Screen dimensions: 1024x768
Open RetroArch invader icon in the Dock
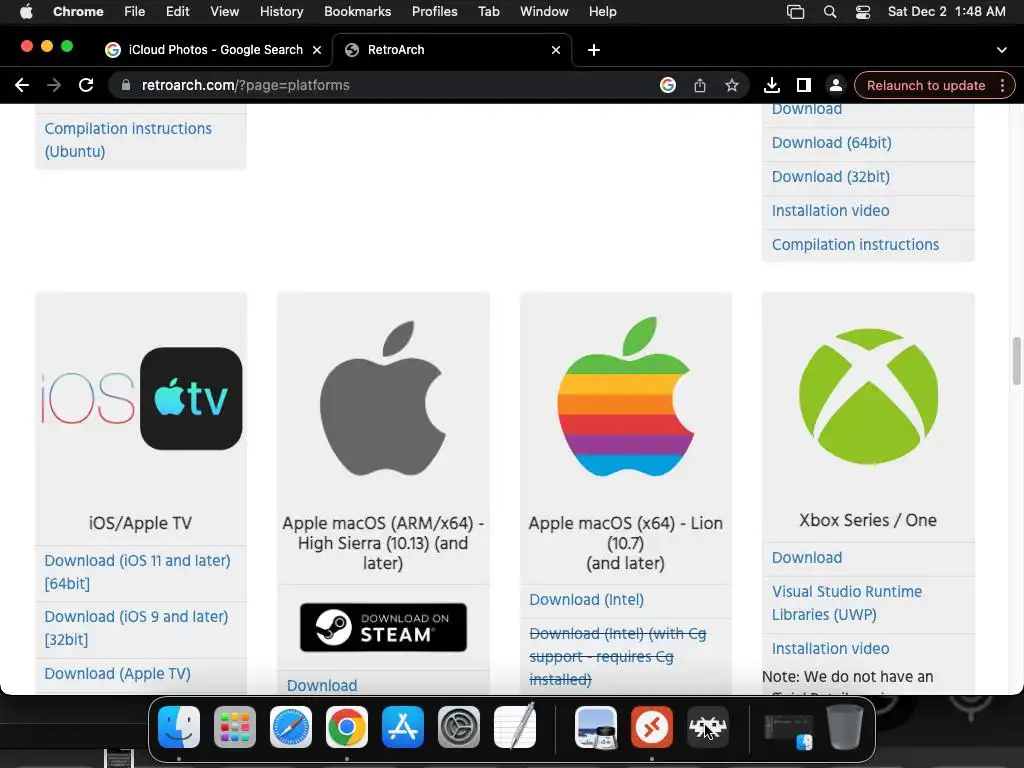(x=708, y=727)
